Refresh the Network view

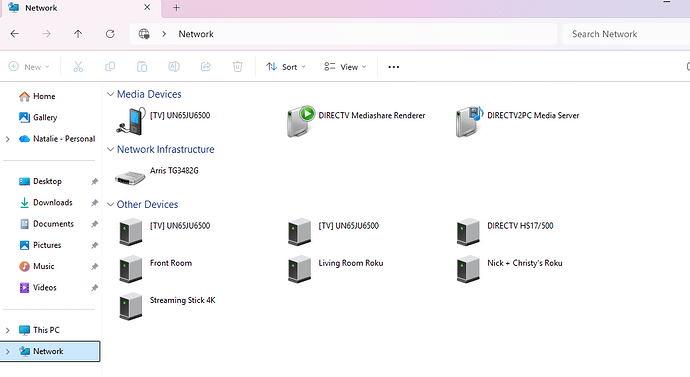point(110,34)
